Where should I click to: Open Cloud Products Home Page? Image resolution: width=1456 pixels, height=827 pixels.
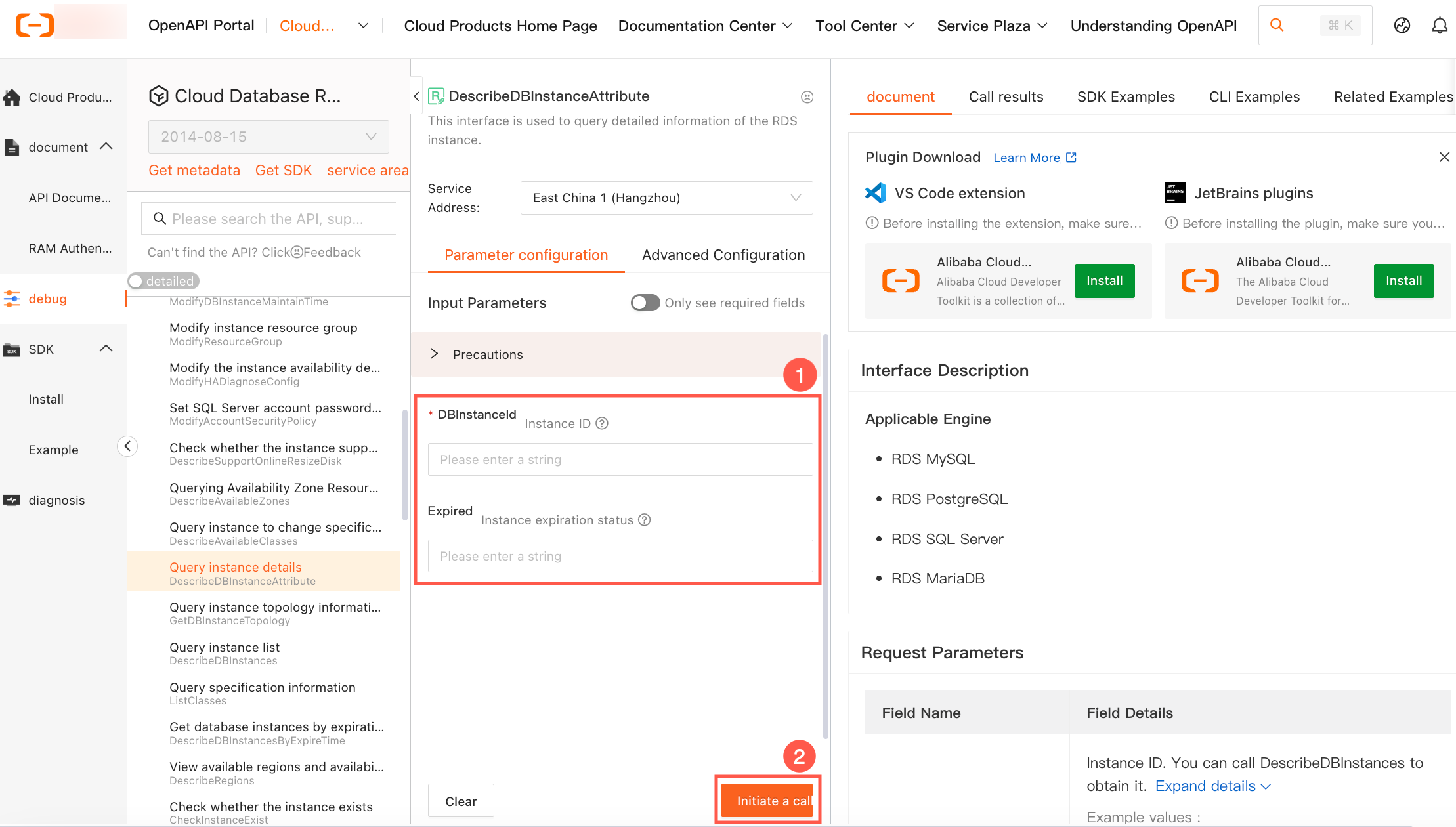[x=500, y=26]
